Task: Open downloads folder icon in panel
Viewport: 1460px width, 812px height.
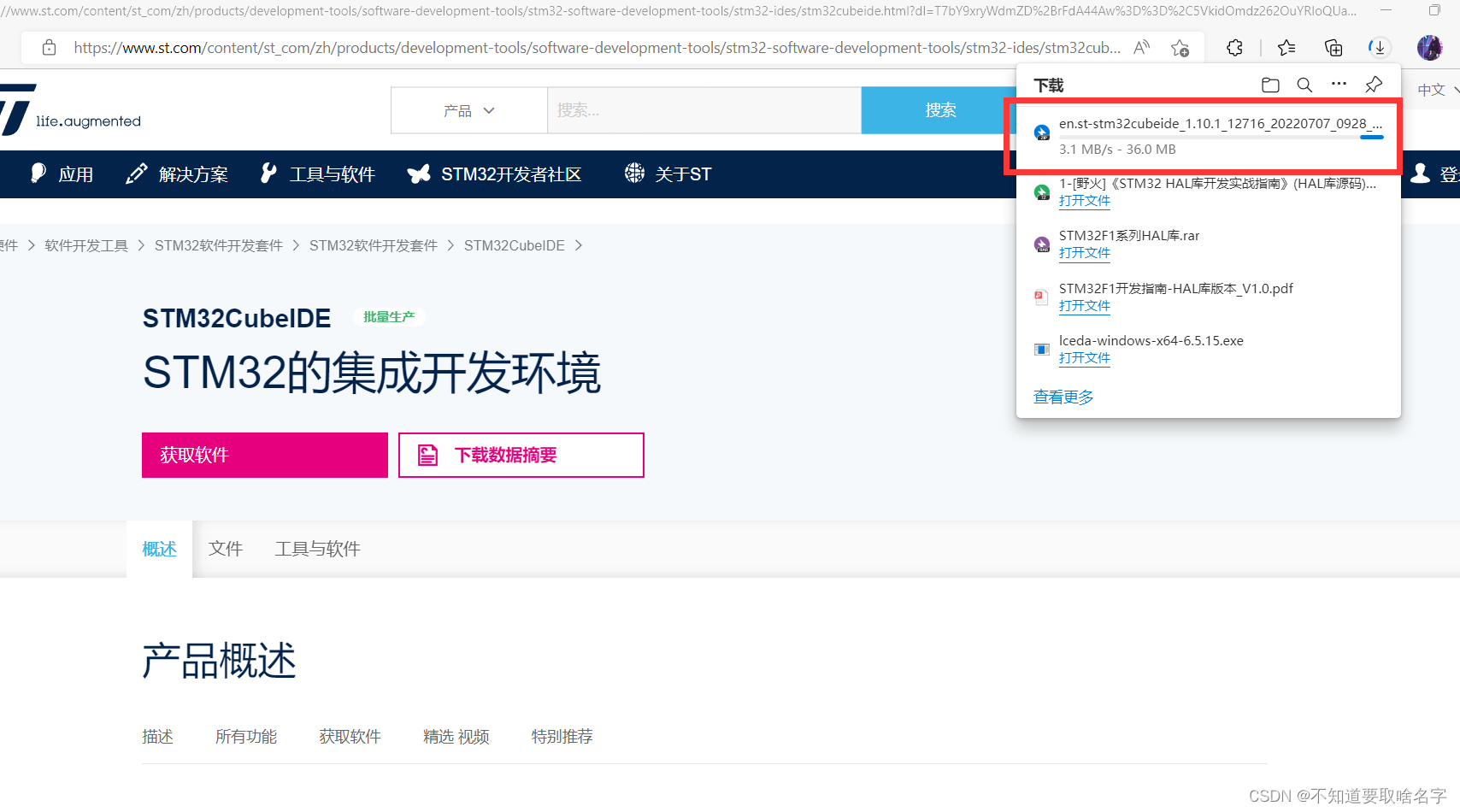Action: [x=1270, y=85]
